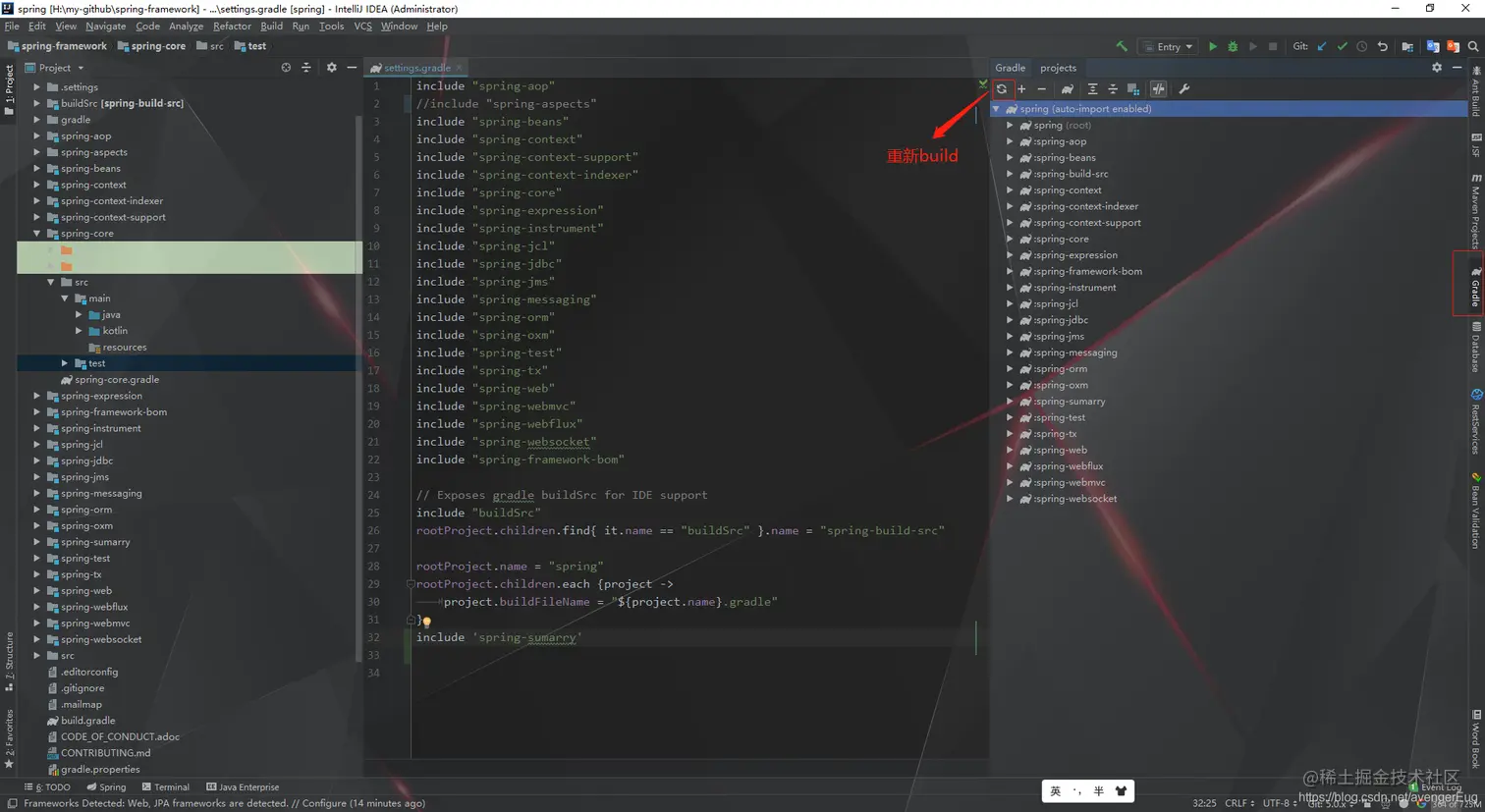1485x812 pixels.
Task: Click Git update project arrow
Action: pos(1322,46)
